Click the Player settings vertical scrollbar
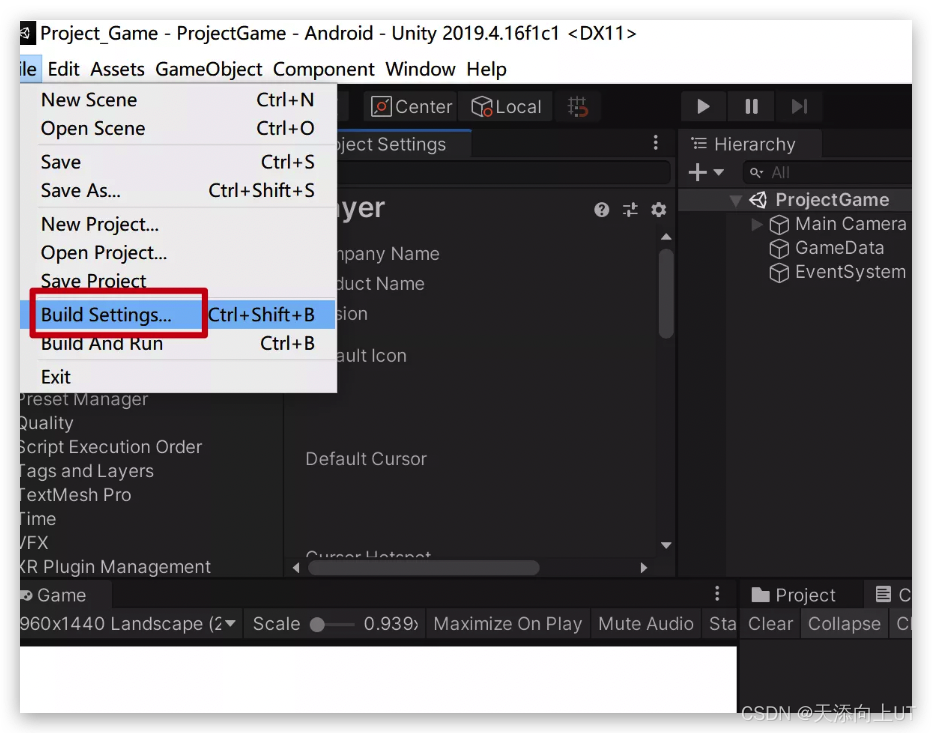 click(x=666, y=294)
